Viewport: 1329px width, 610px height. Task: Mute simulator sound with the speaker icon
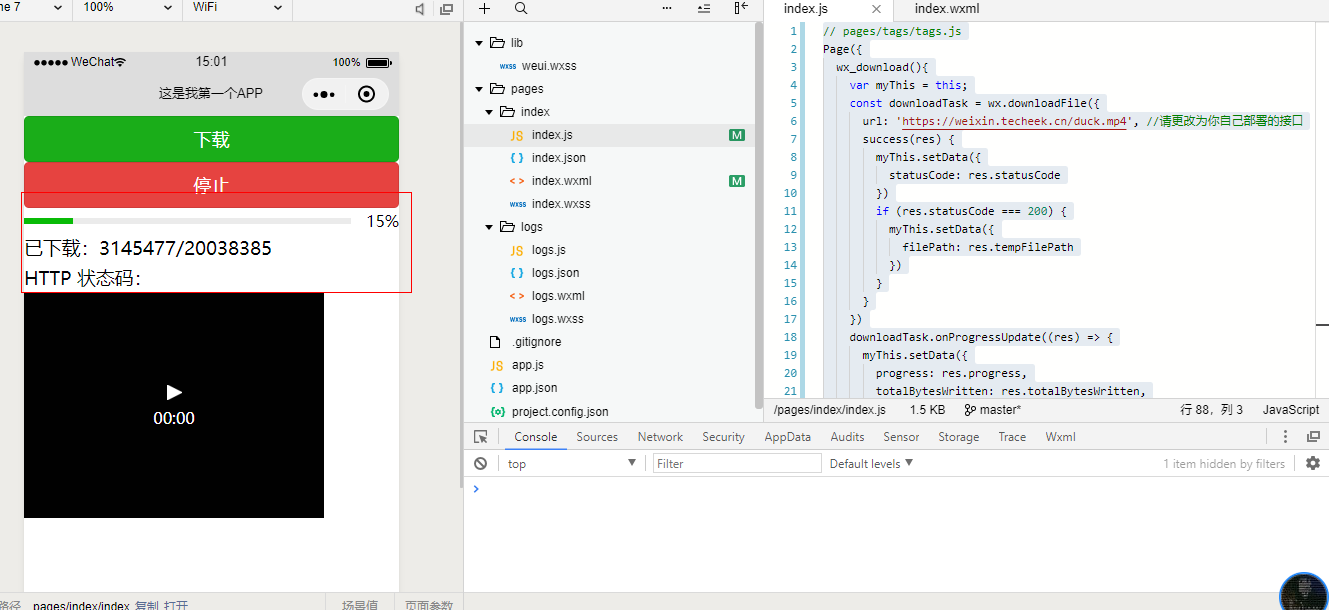tap(420, 9)
